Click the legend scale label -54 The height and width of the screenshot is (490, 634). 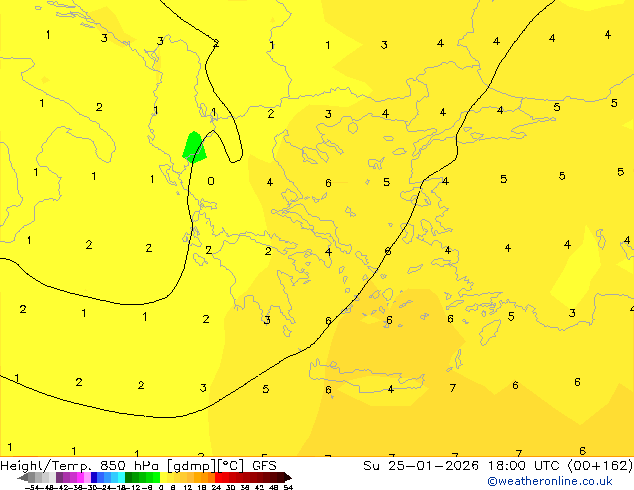click(x=32, y=488)
